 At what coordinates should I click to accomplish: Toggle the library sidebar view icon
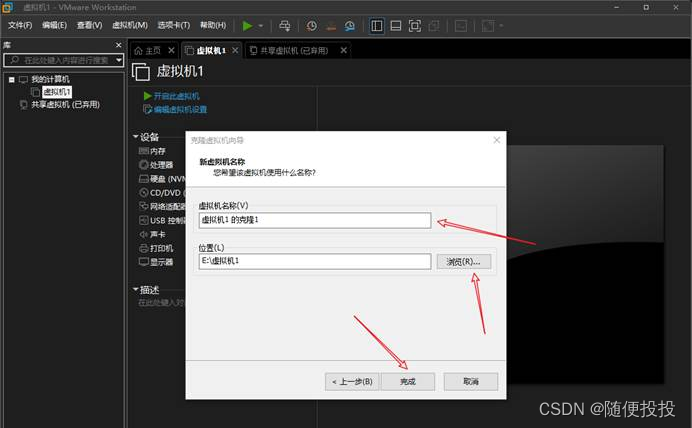pos(376,26)
